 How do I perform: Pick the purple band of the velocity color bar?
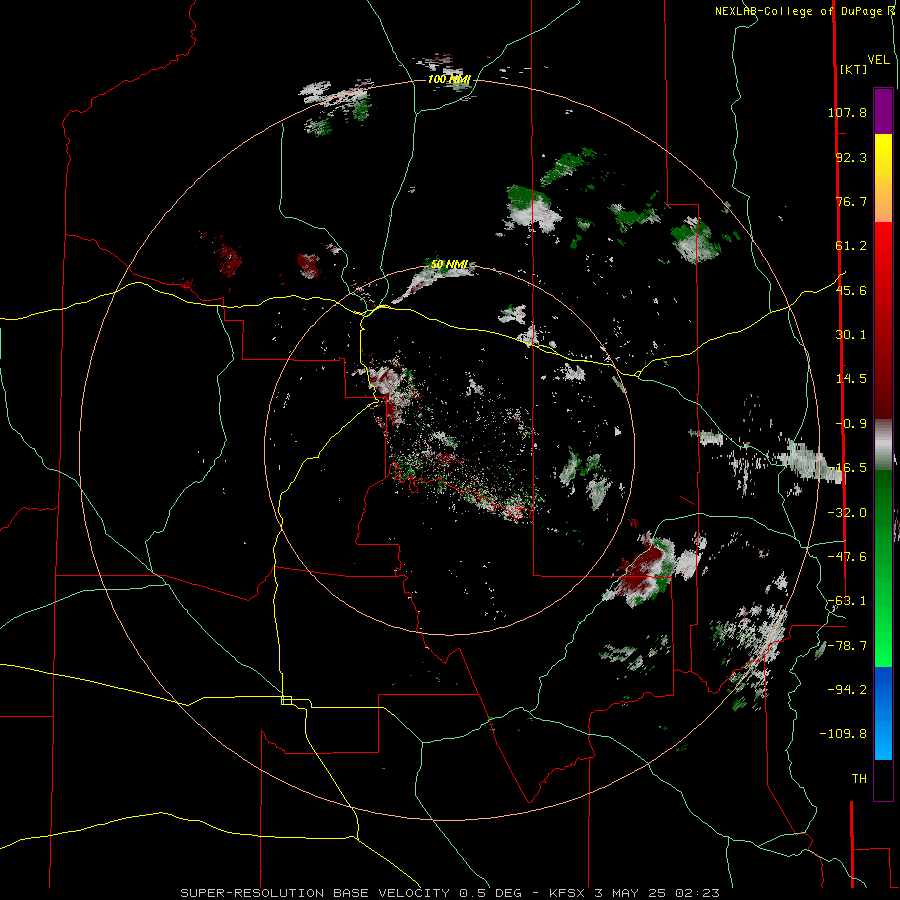pos(883,111)
